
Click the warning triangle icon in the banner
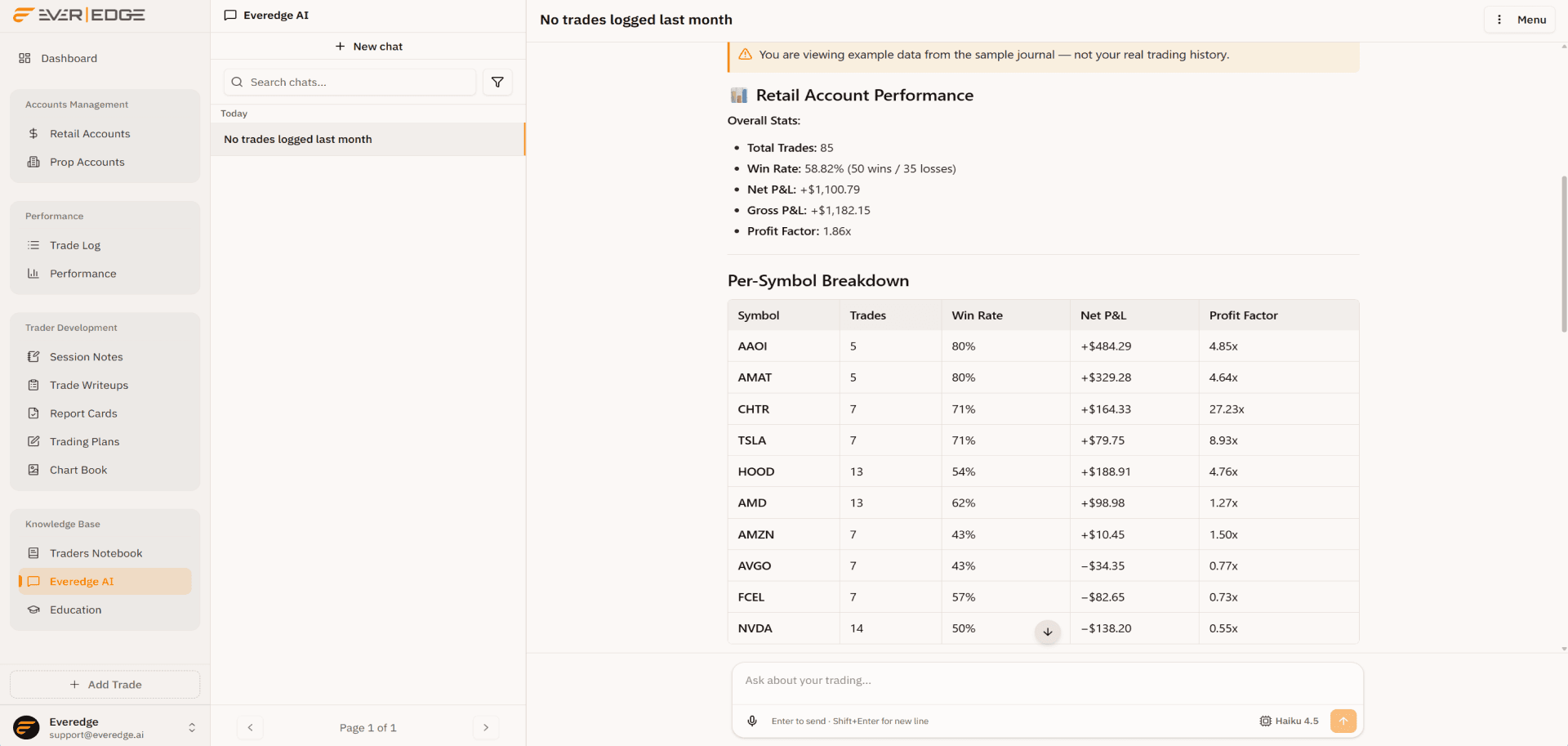pyautogui.click(x=746, y=55)
